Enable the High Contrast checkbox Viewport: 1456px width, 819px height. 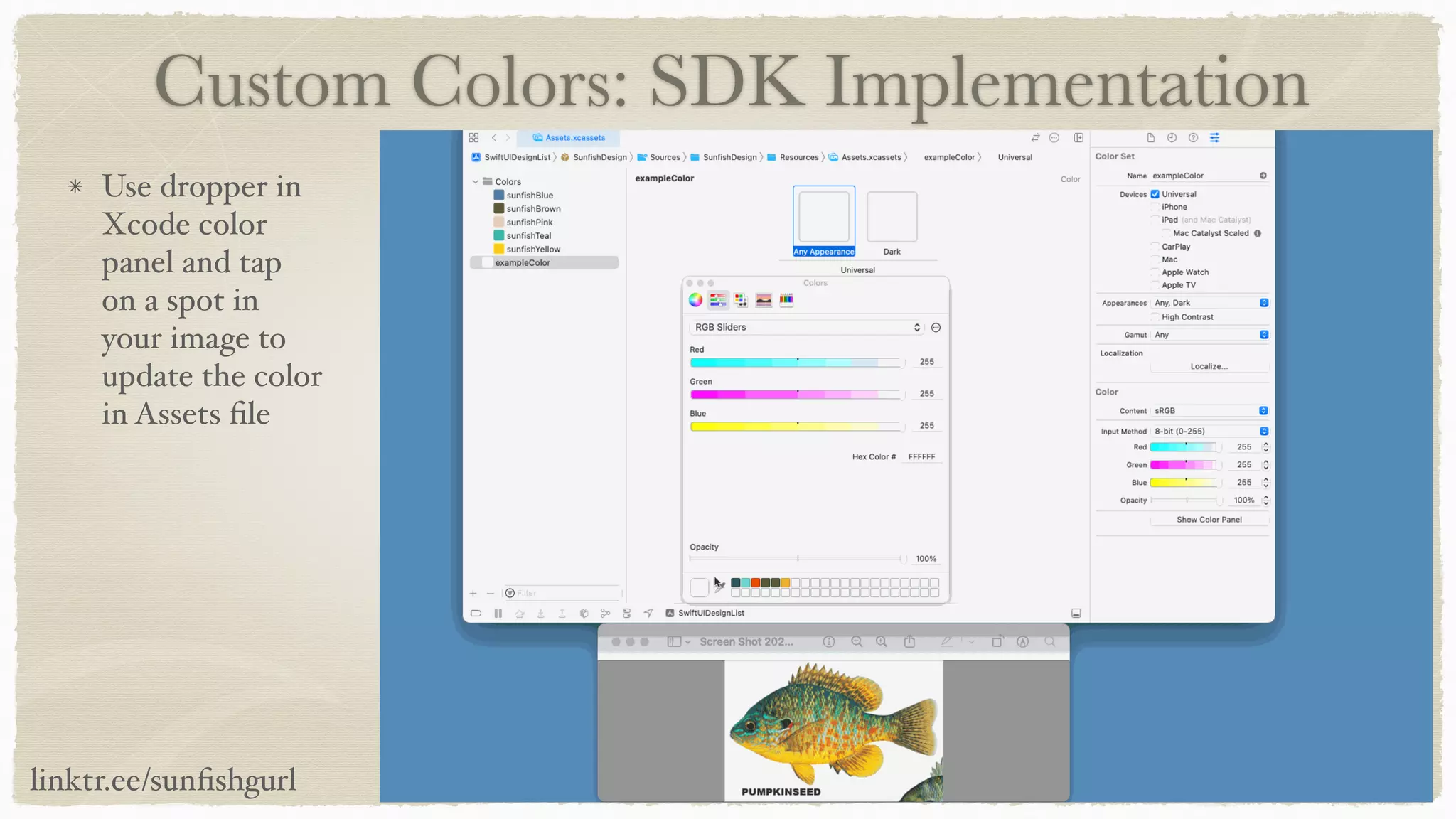click(x=1155, y=317)
